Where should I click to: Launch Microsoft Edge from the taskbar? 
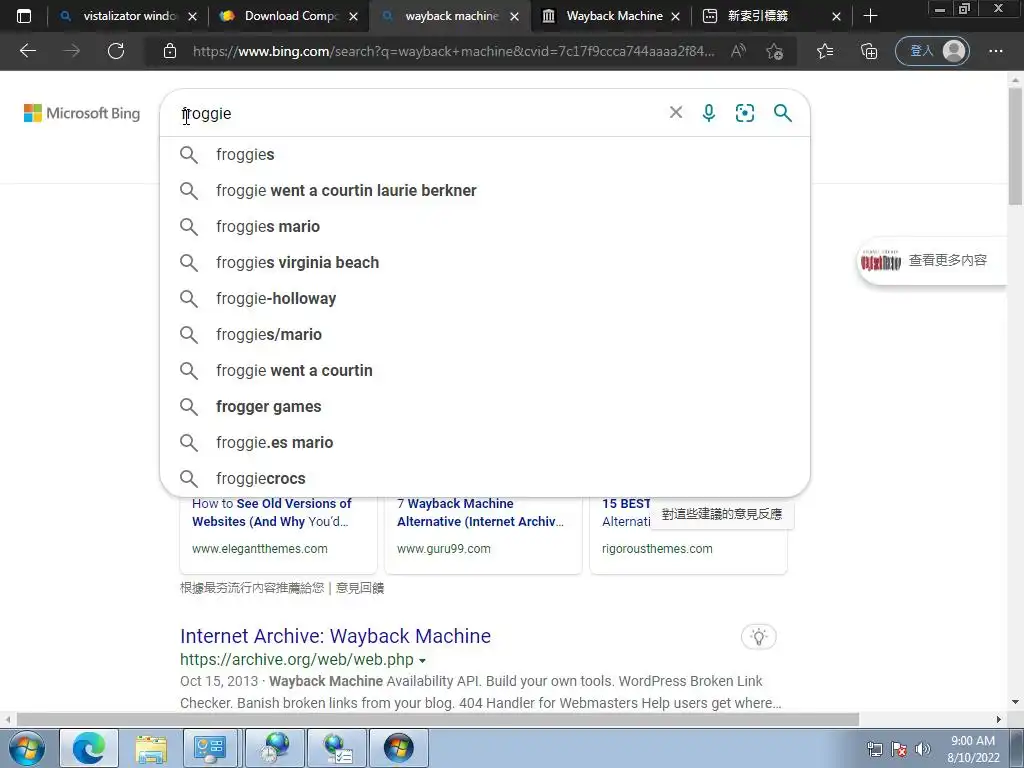coord(88,748)
